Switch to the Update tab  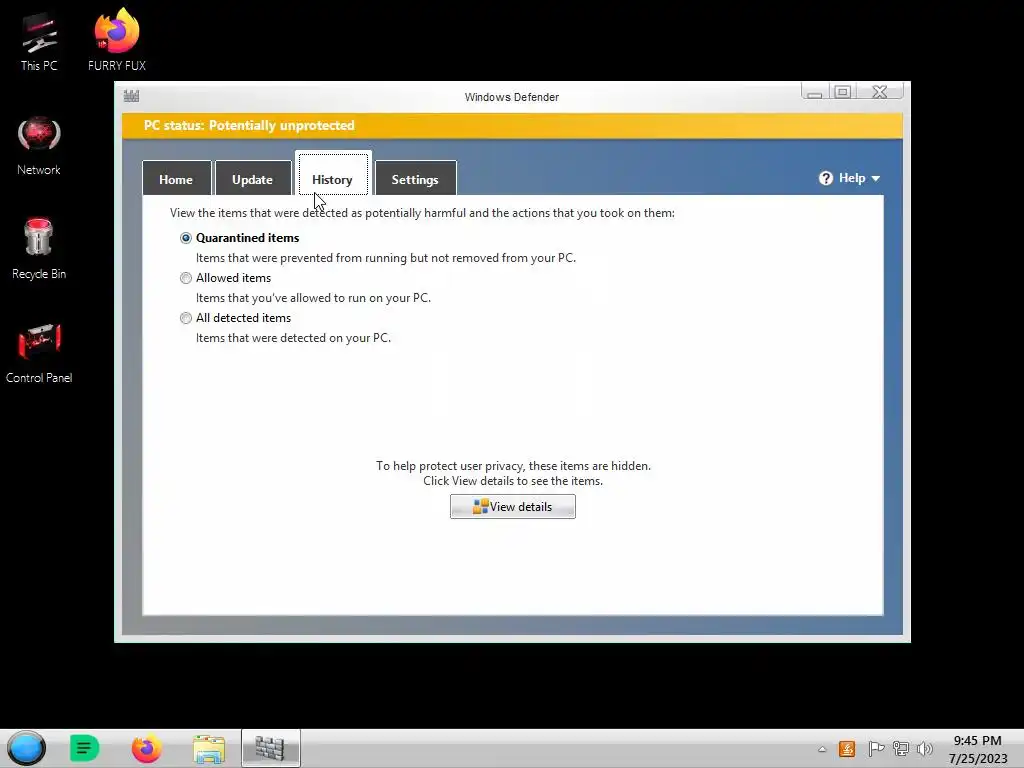(x=253, y=178)
